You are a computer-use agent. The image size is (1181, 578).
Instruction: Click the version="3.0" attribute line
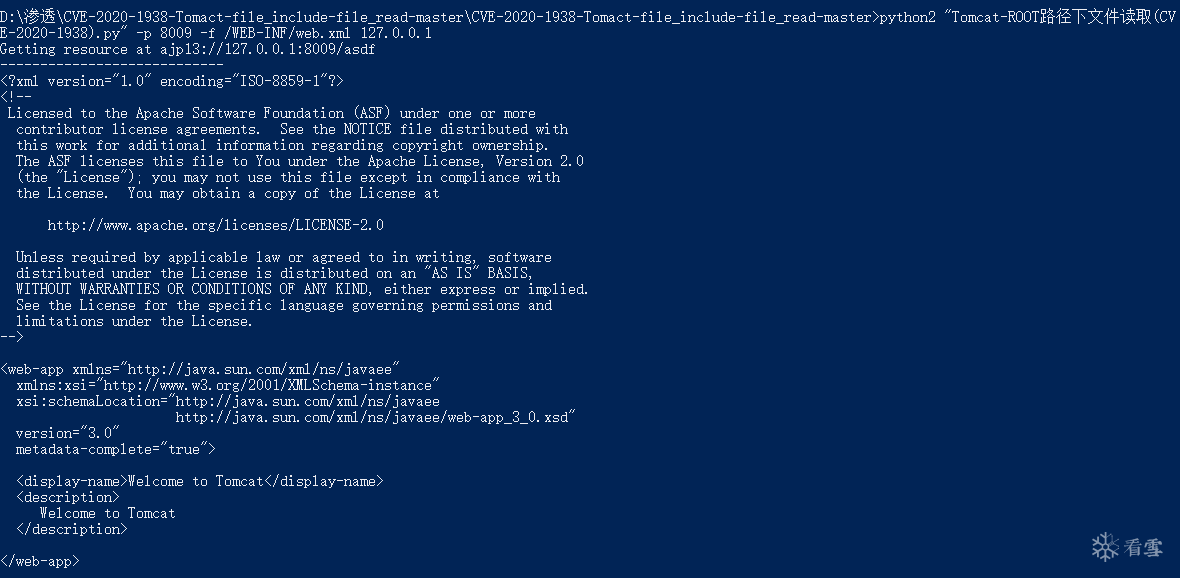[68, 433]
